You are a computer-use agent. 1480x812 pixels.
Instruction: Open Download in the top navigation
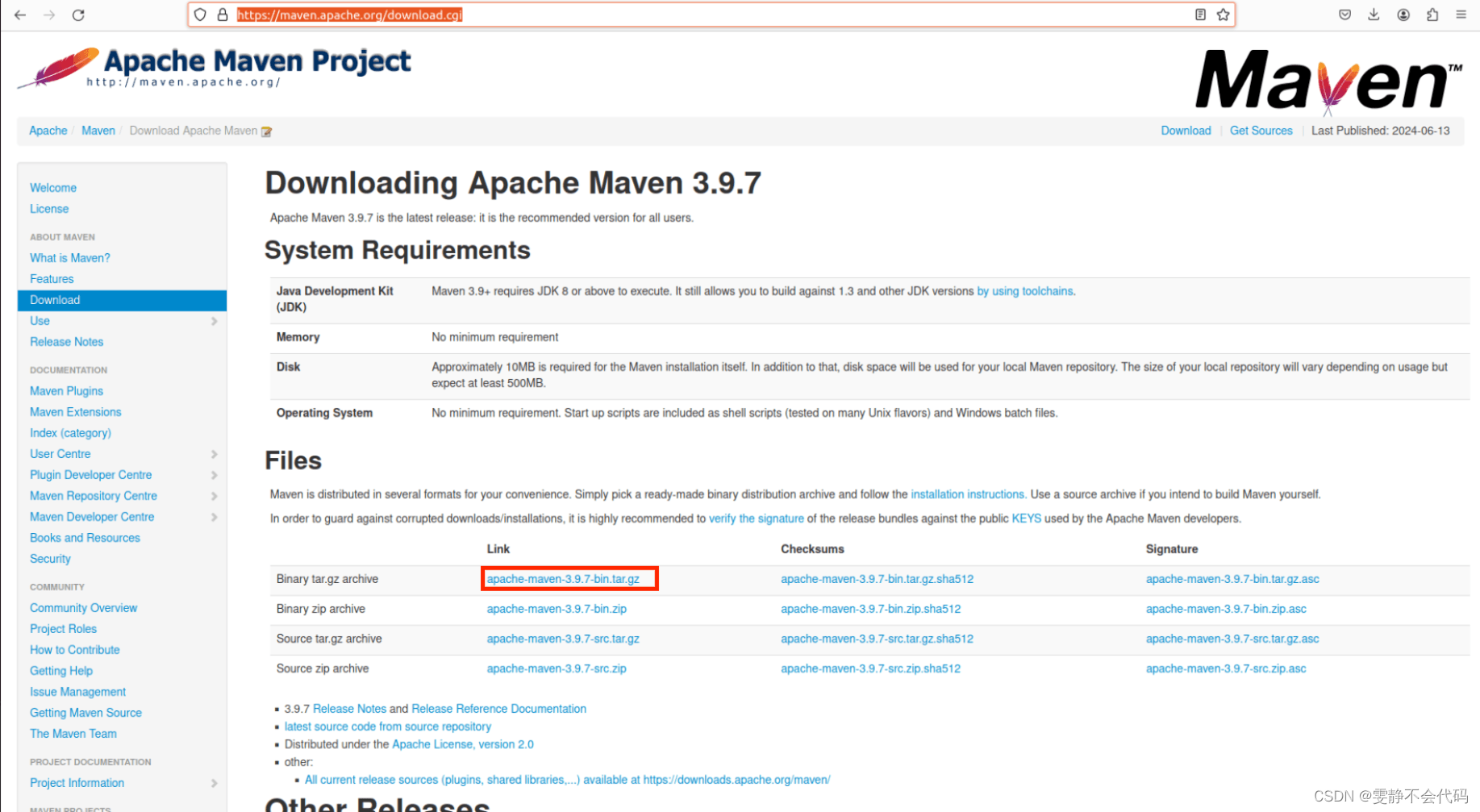(x=1185, y=130)
